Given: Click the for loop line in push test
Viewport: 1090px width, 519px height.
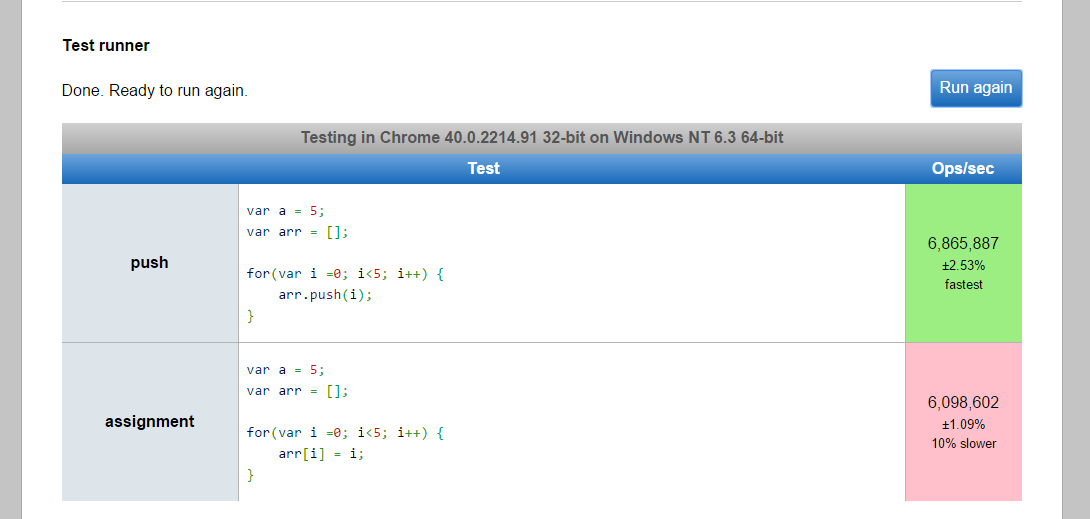Looking at the screenshot, I should pyautogui.click(x=344, y=273).
